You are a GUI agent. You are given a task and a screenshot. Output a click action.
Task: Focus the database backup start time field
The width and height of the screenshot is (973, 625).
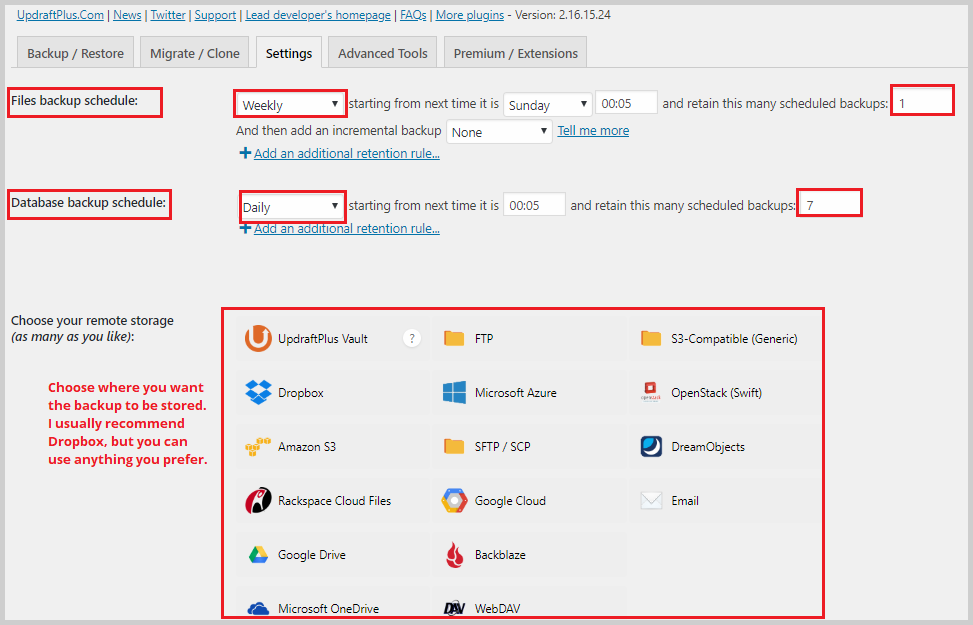(x=534, y=204)
